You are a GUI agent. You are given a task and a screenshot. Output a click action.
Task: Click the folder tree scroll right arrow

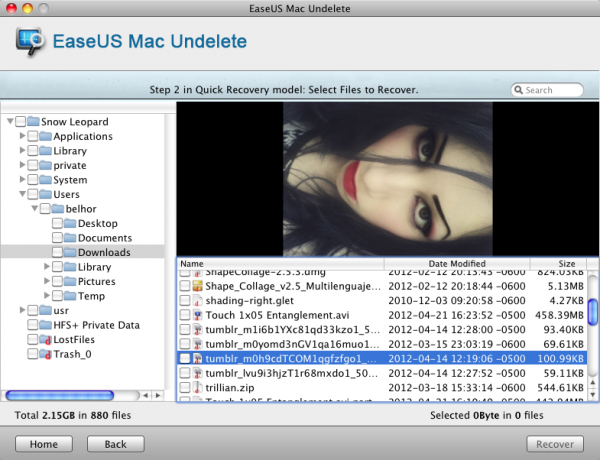[158, 395]
